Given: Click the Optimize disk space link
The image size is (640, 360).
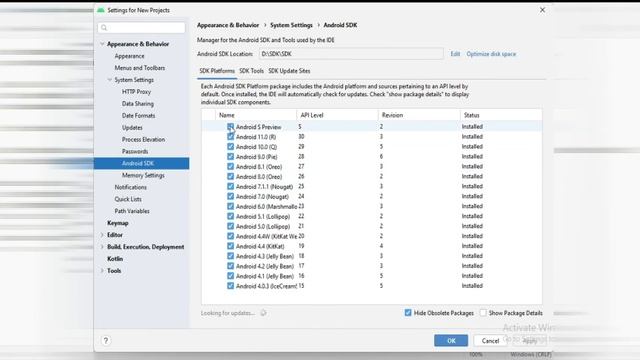Looking at the screenshot, I should [x=491, y=54].
